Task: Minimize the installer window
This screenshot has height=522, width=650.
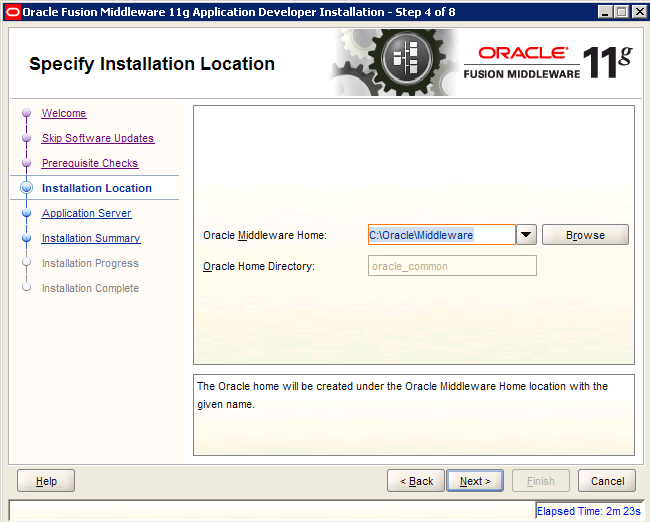Action: pyautogui.click(x=605, y=12)
